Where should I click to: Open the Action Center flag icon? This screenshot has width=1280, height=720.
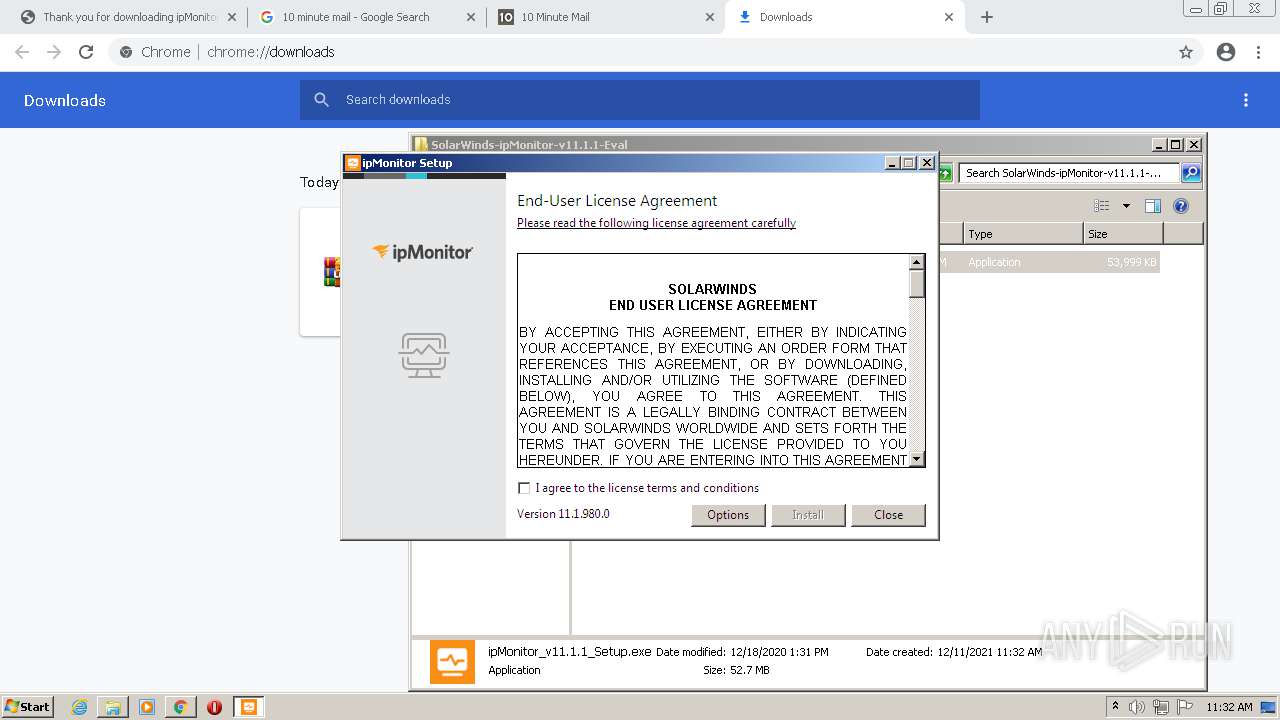[1185, 707]
